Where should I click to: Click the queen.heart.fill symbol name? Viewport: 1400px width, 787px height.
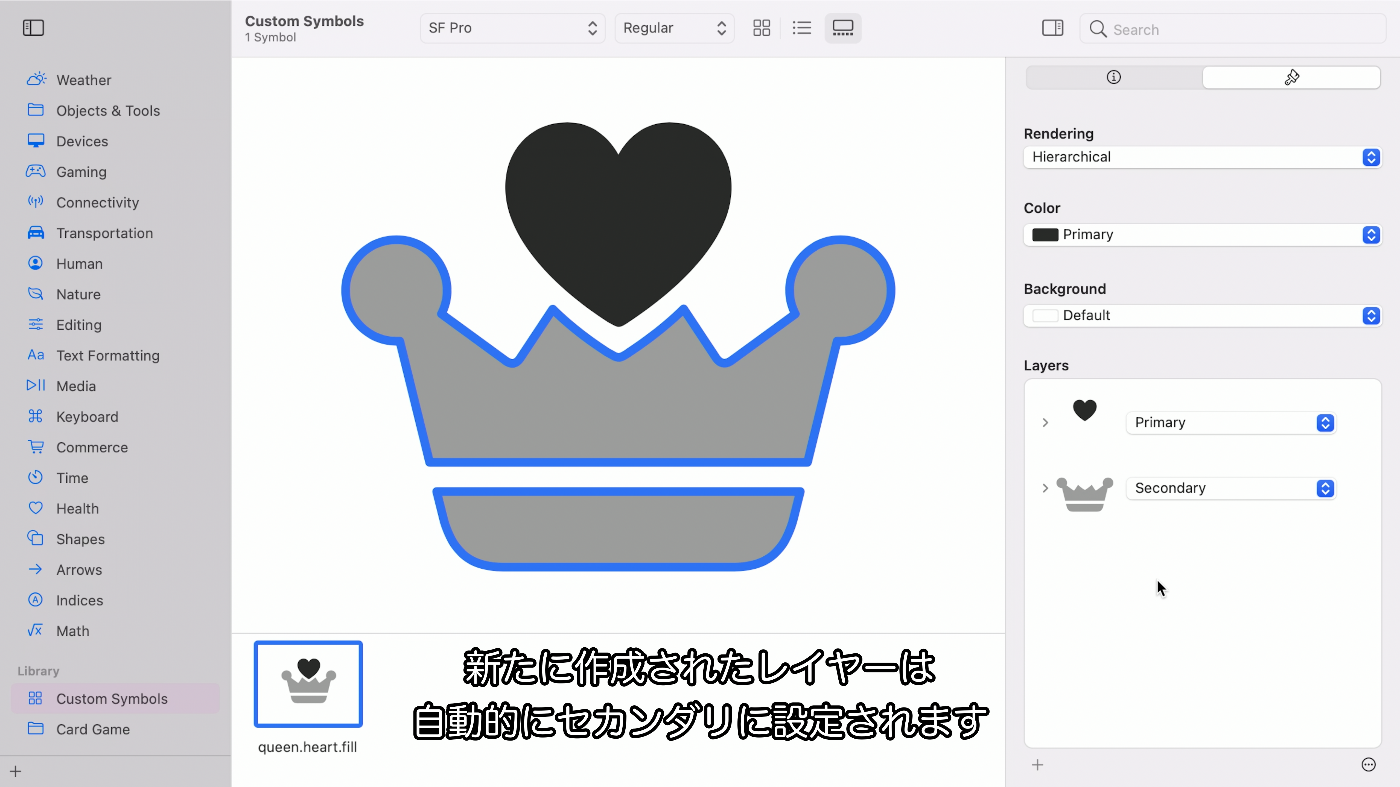click(x=307, y=747)
